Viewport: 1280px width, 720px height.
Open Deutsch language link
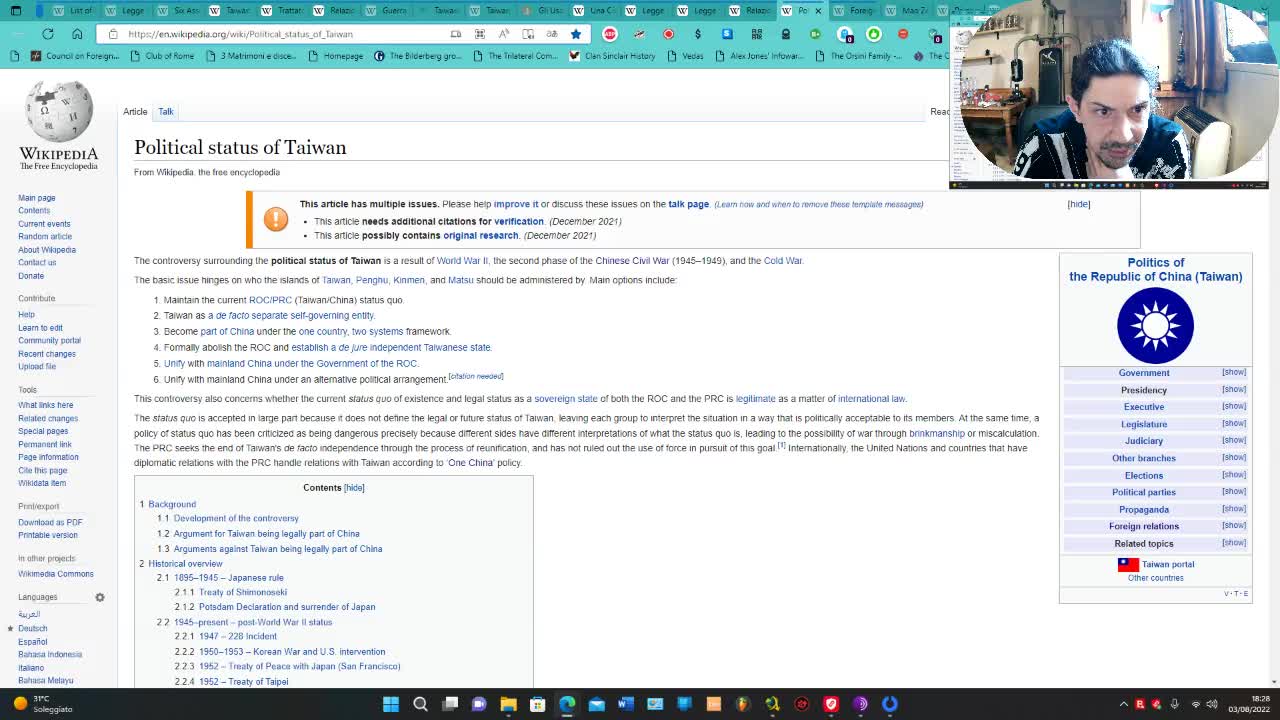point(32,629)
